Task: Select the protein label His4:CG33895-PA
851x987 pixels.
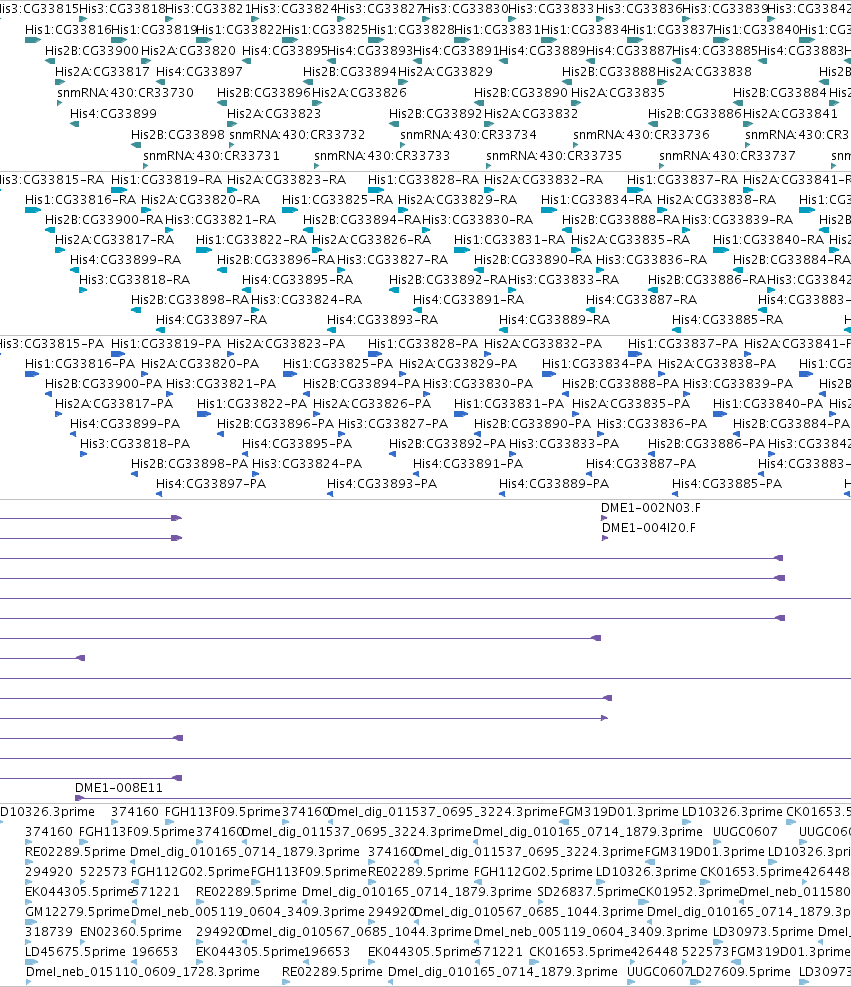Action: pos(297,444)
